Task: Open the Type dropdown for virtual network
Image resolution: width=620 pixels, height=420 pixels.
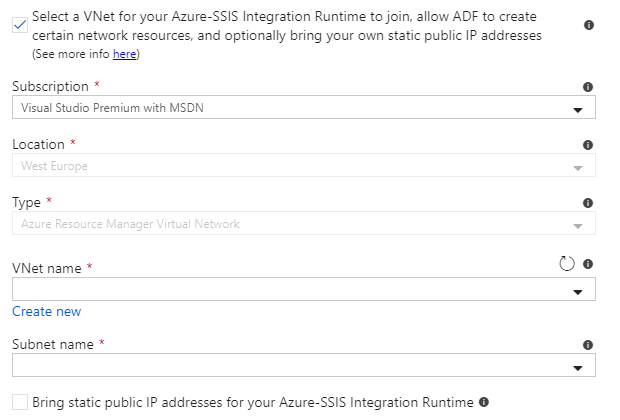Action: [300, 224]
